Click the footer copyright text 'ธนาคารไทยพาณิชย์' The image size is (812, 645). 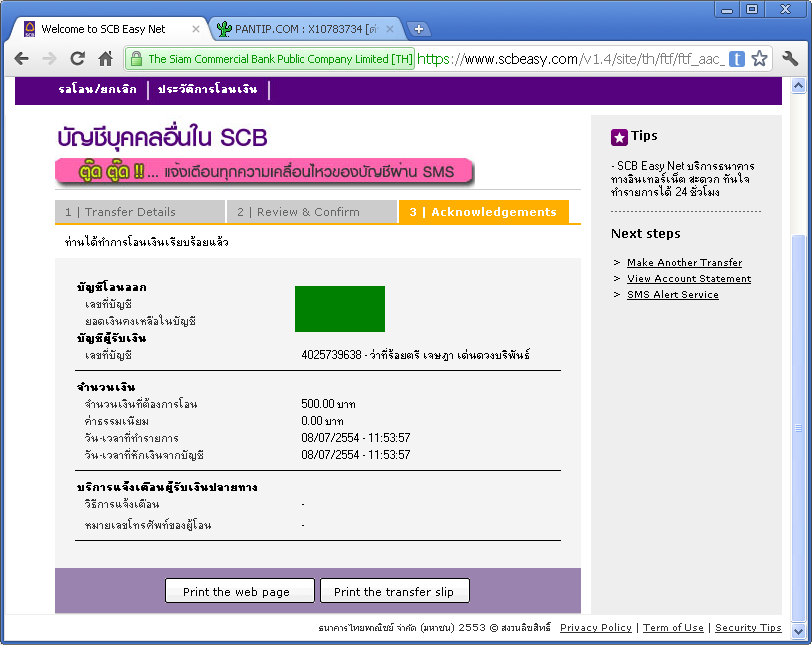click(356, 628)
